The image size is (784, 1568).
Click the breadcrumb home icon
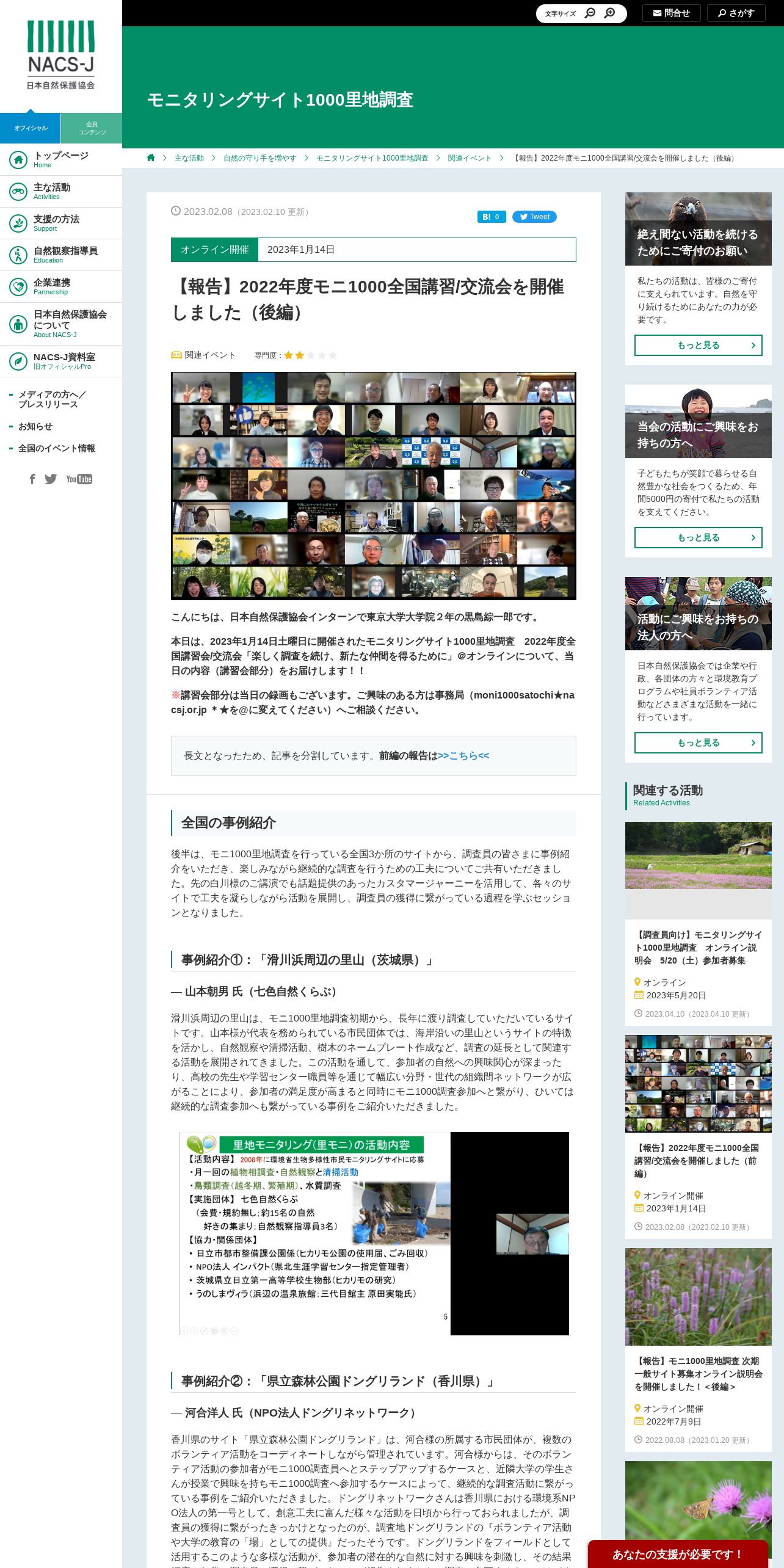(x=151, y=158)
